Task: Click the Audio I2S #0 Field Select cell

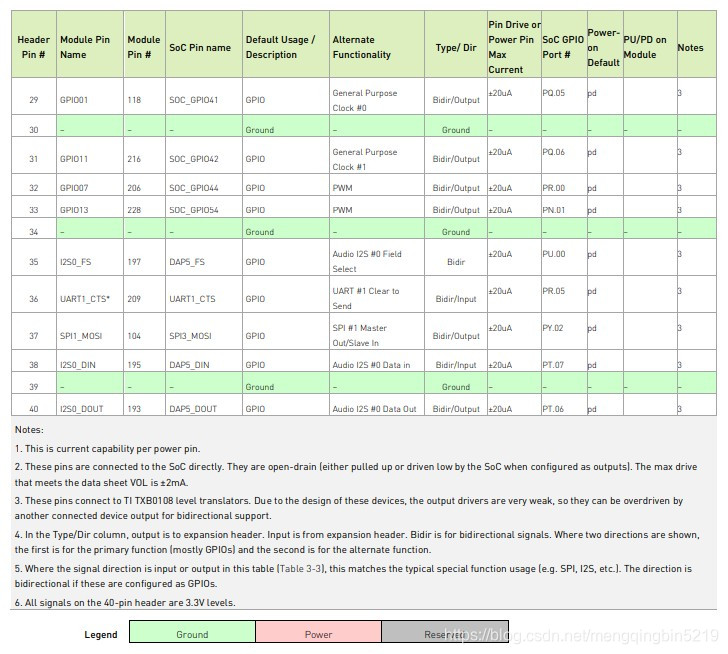Action: [377, 257]
